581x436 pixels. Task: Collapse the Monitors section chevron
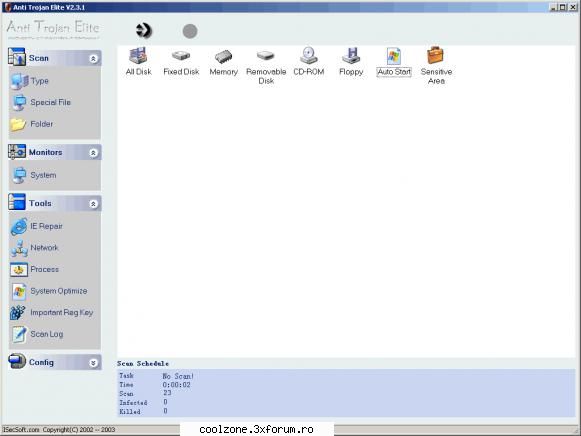pyautogui.click(x=93, y=153)
